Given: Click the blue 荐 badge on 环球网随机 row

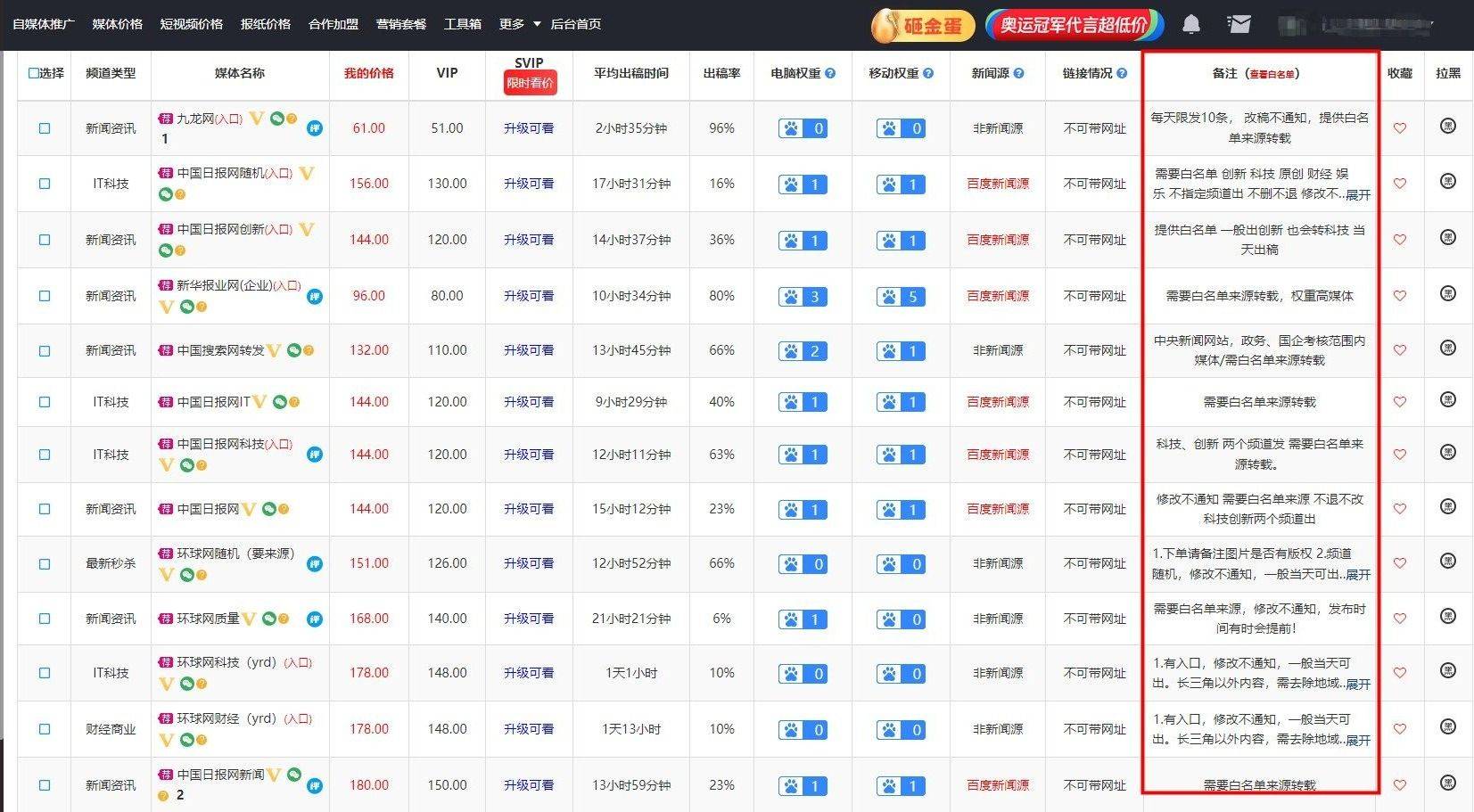Looking at the screenshot, I should tap(315, 563).
